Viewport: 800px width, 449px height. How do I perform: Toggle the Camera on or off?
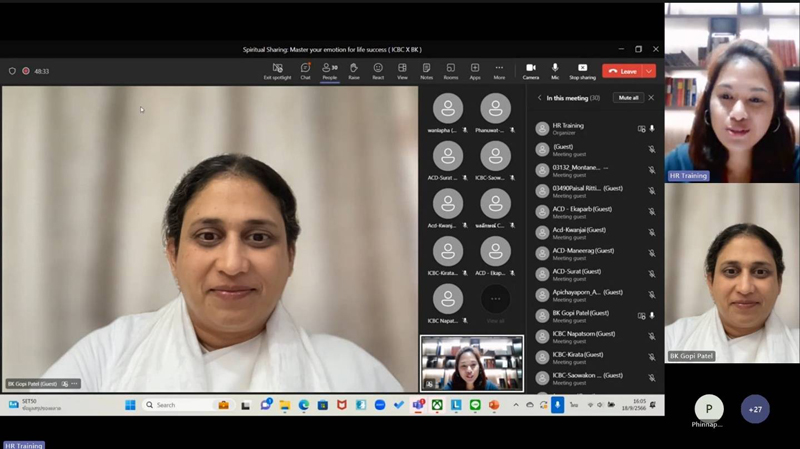point(530,70)
